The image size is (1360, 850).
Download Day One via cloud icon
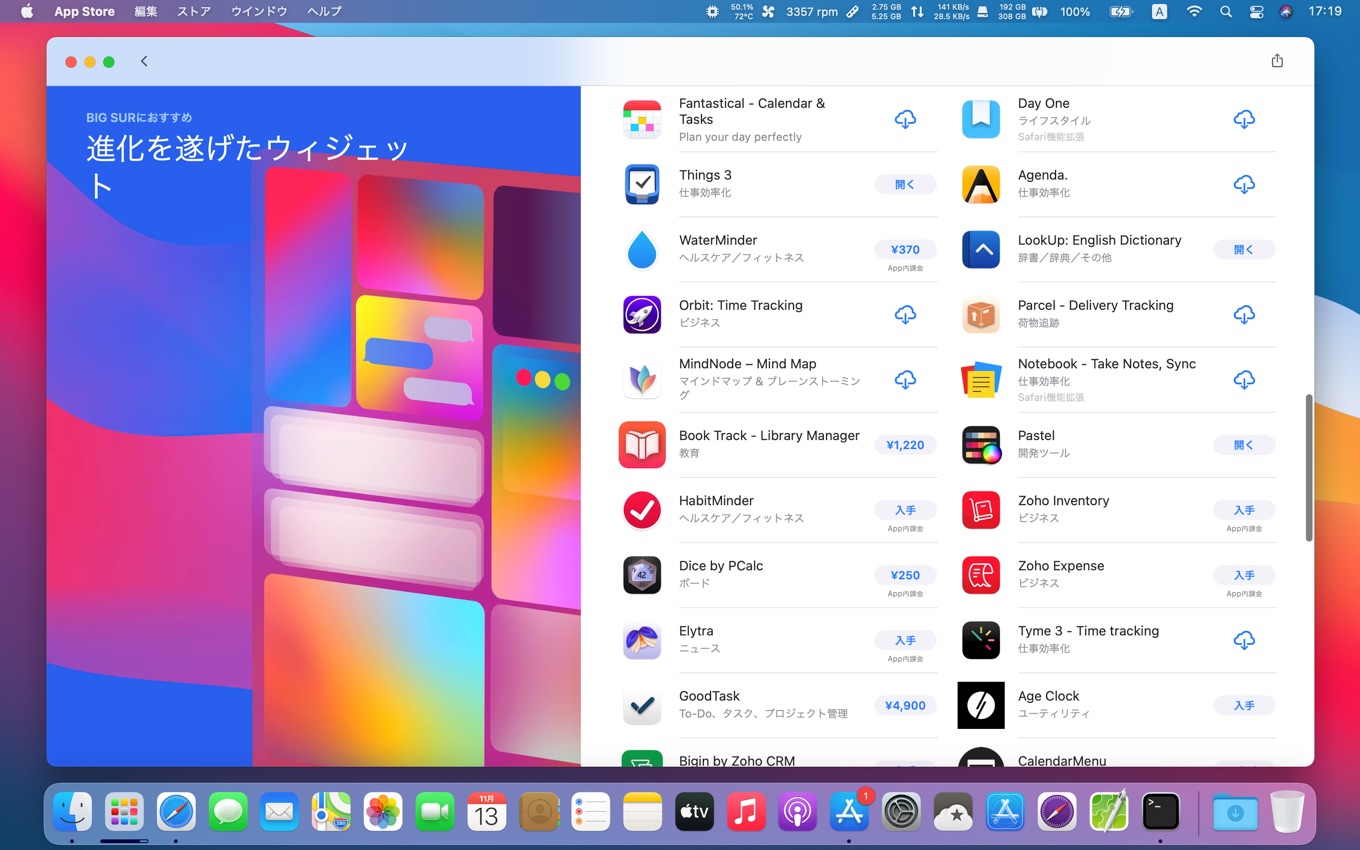[x=1244, y=119]
